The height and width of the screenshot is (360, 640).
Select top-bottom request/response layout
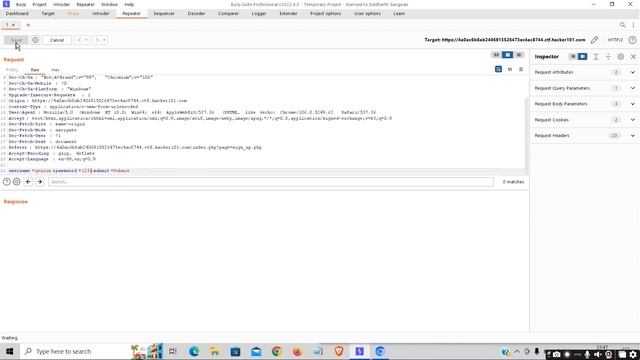[507, 55]
